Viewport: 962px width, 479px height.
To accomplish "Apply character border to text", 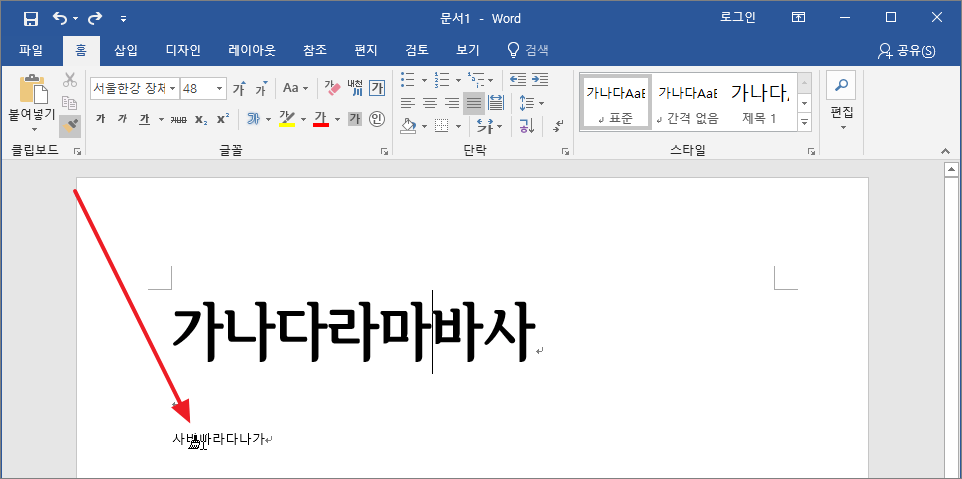I will coord(377,88).
